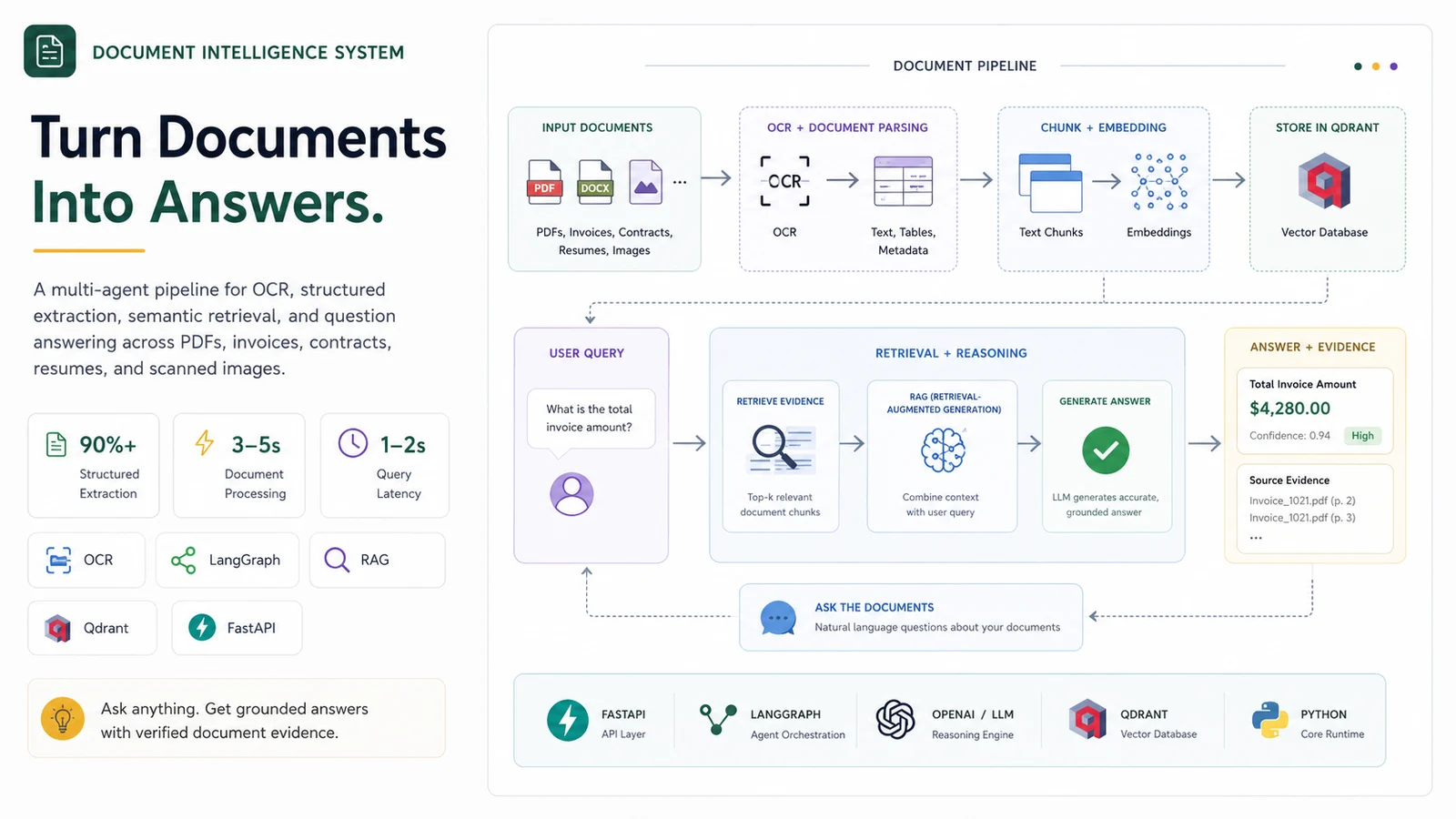Click 'Combine context with user query' caption
The image size is (1456, 819).
click(941, 505)
